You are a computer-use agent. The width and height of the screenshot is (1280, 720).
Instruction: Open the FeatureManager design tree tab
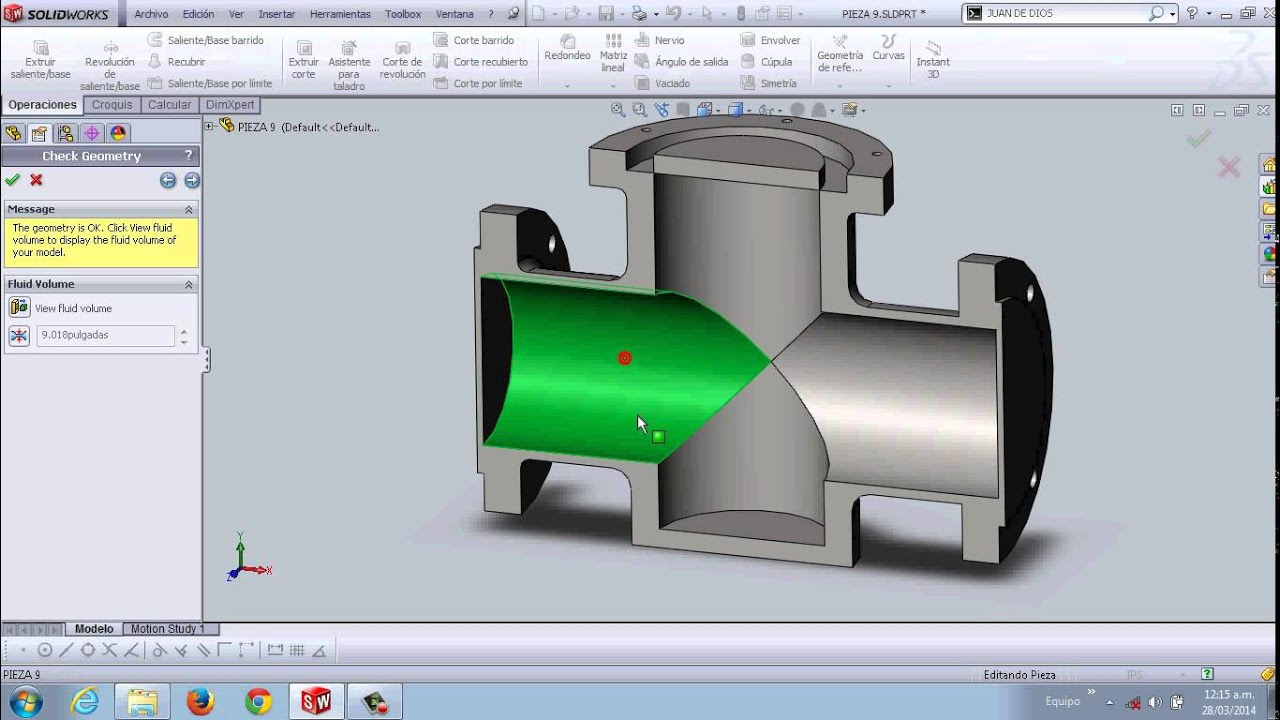[x=13, y=133]
